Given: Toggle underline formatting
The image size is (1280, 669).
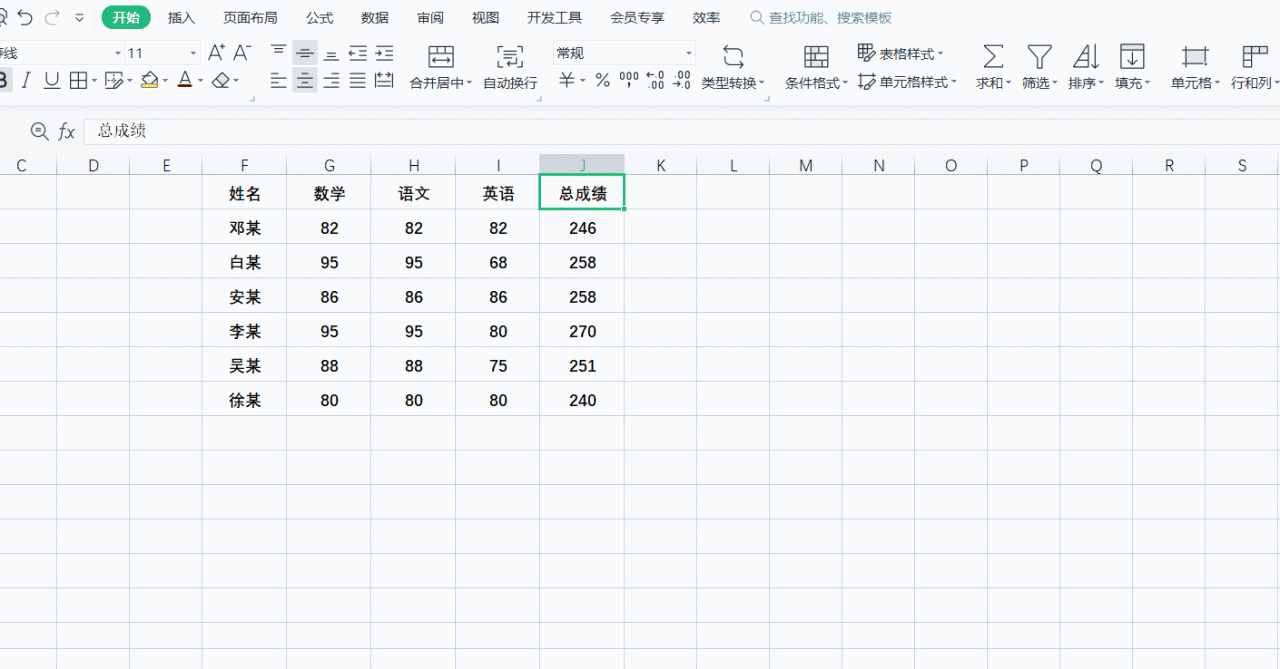Looking at the screenshot, I should pyautogui.click(x=52, y=80).
